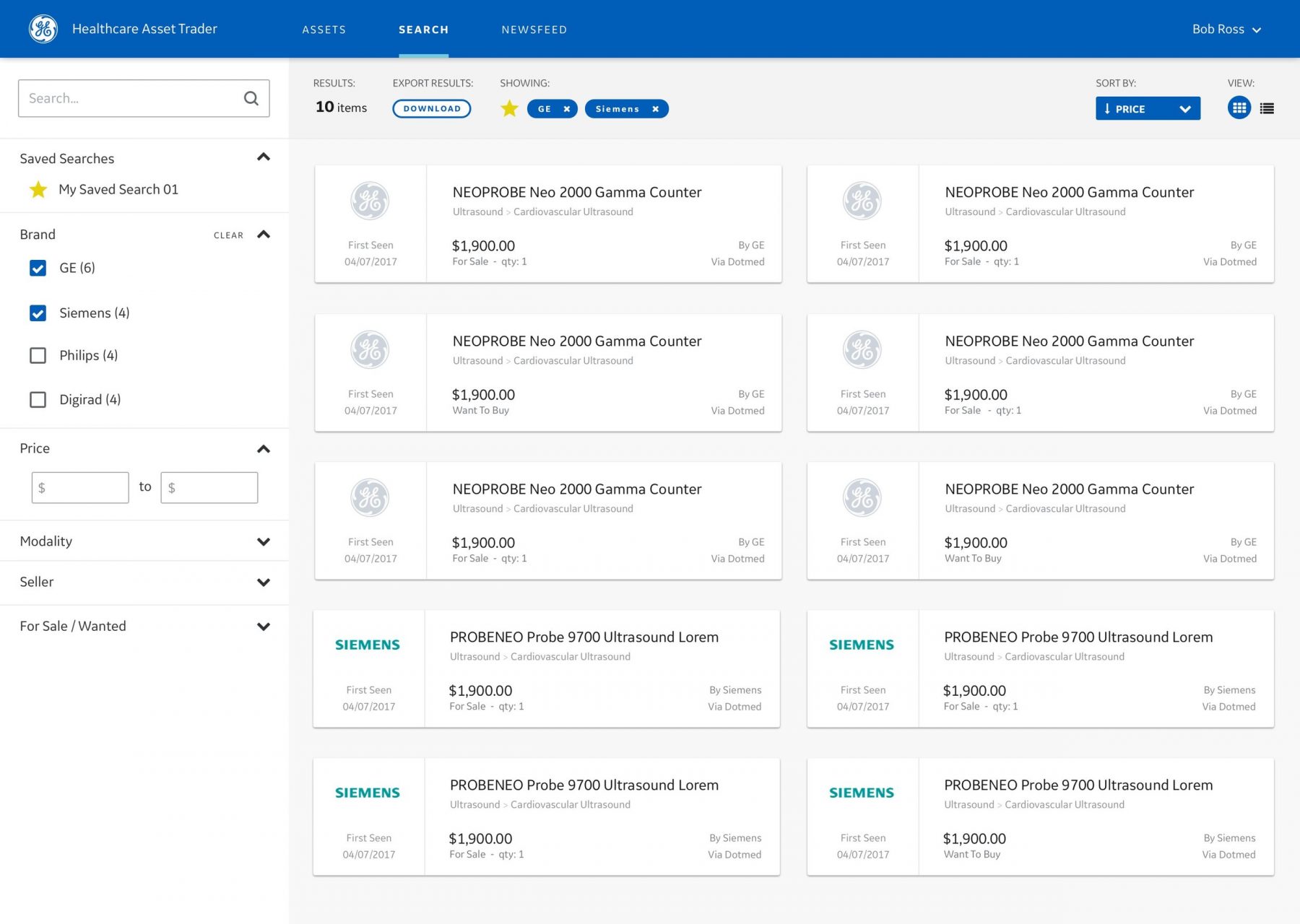Screen dimensions: 1300x924
Task: Open the Newsfeed tab
Action: point(534,30)
